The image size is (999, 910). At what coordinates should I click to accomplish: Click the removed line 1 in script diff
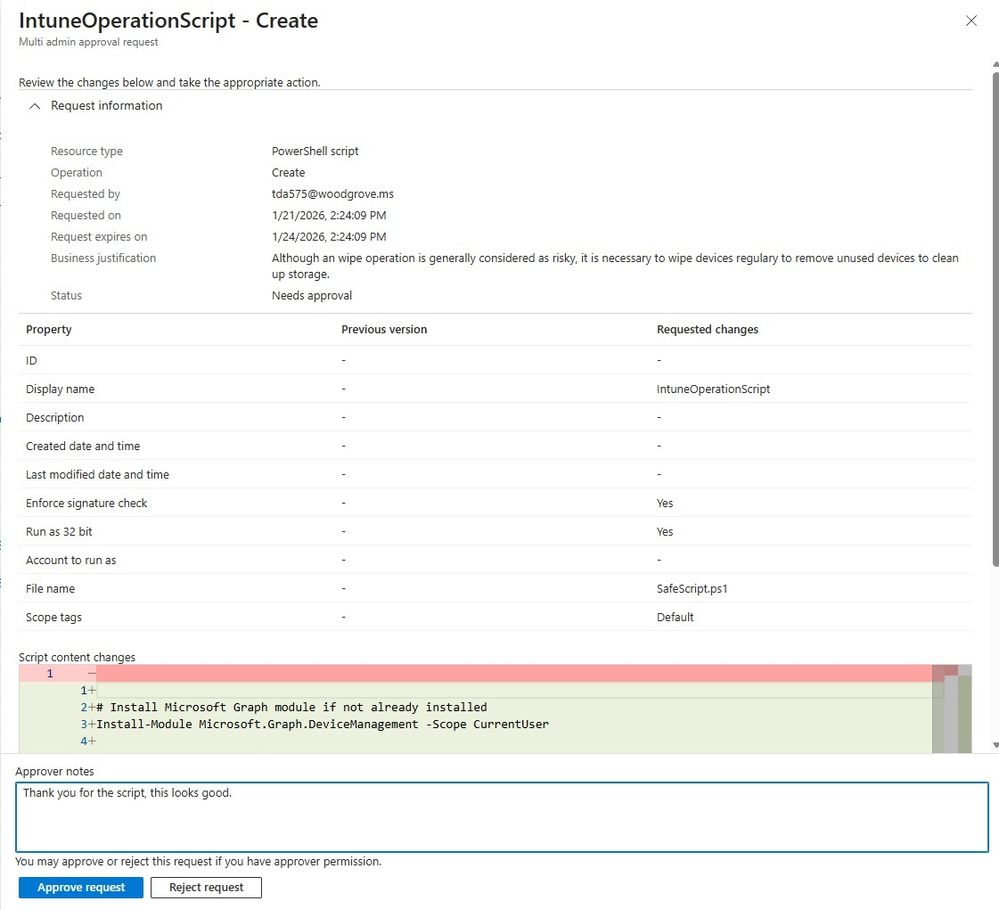click(475, 673)
